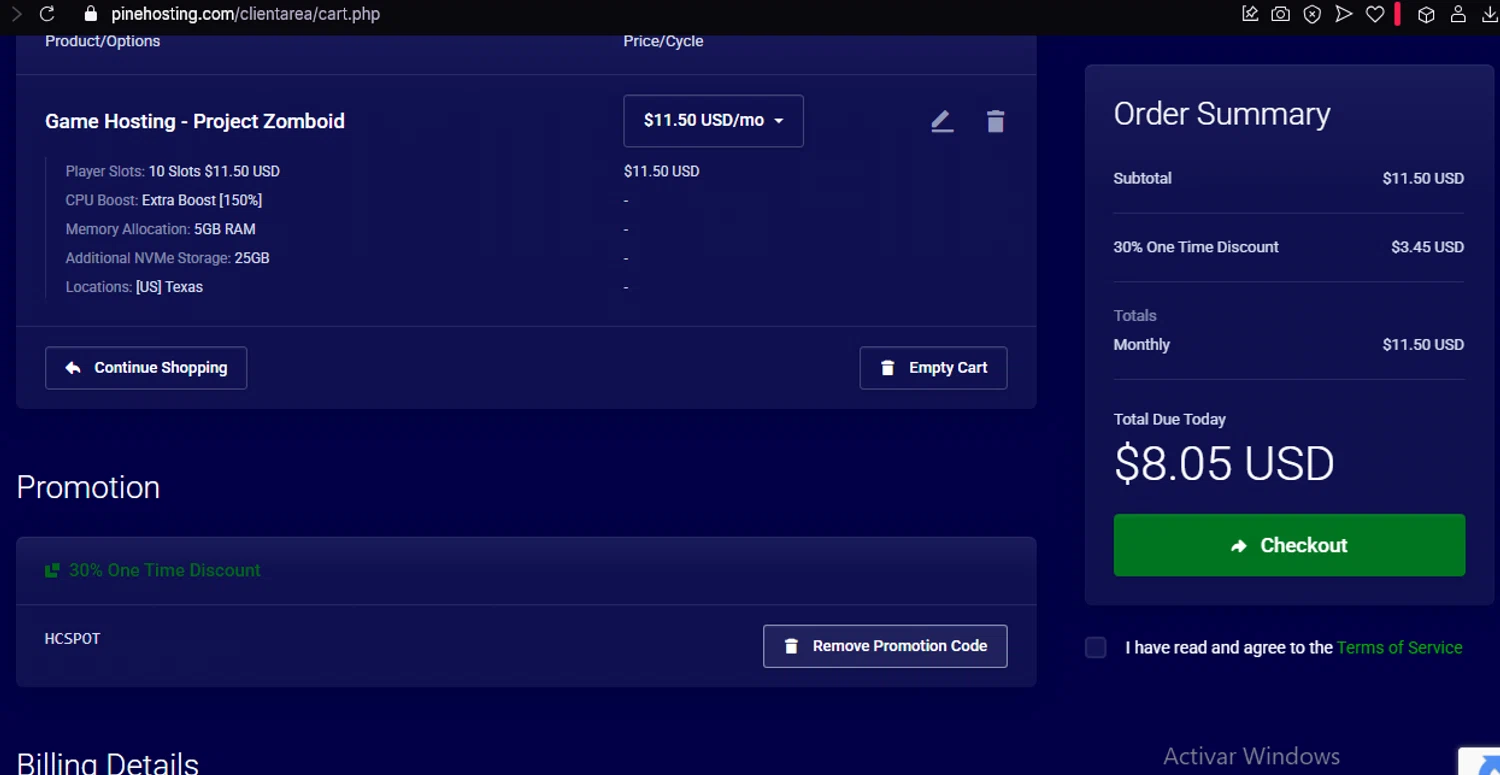1500x775 pixels.
Task: Click Additional NVMe Storage: 25GB line
Action: [167, 258]
